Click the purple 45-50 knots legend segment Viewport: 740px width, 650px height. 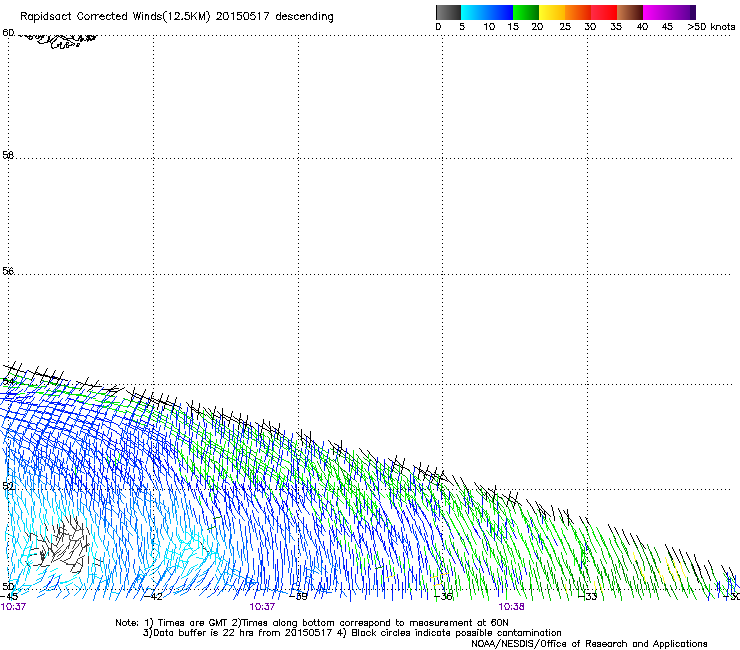(682, 12)
